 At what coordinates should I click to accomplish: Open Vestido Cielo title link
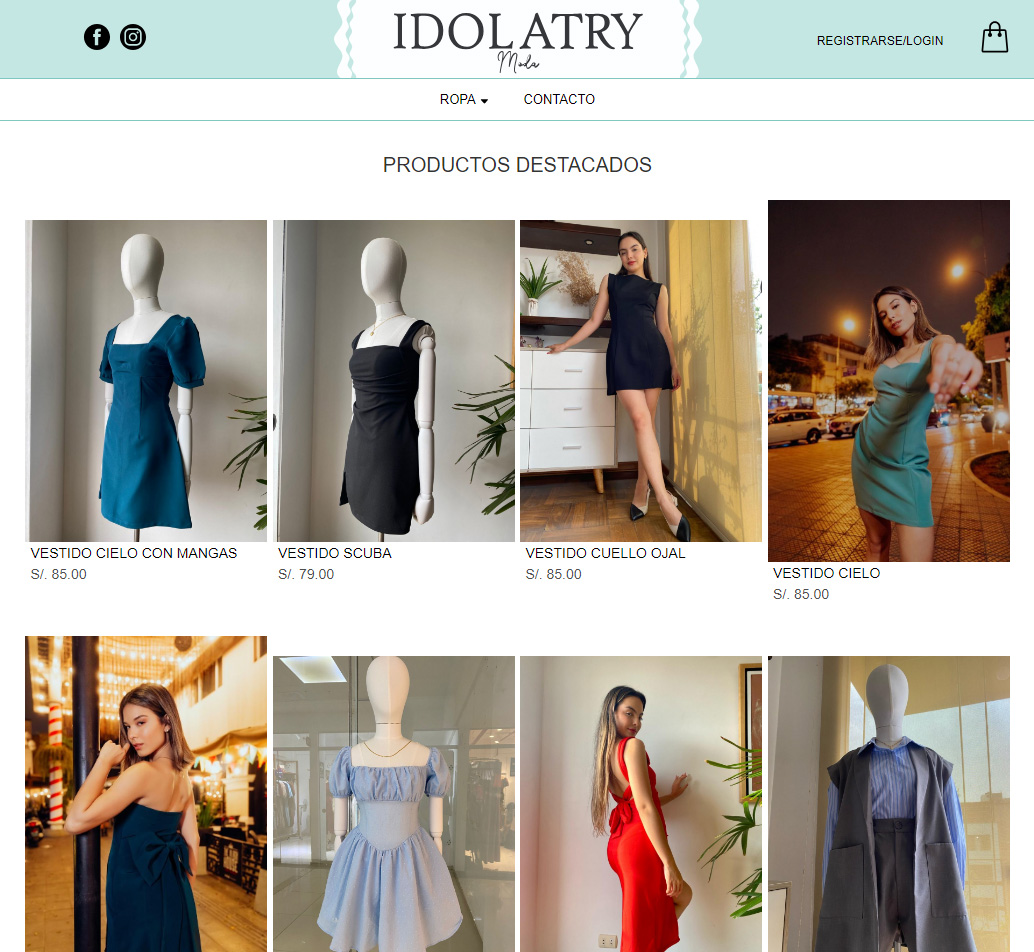(x=826, y=573)
